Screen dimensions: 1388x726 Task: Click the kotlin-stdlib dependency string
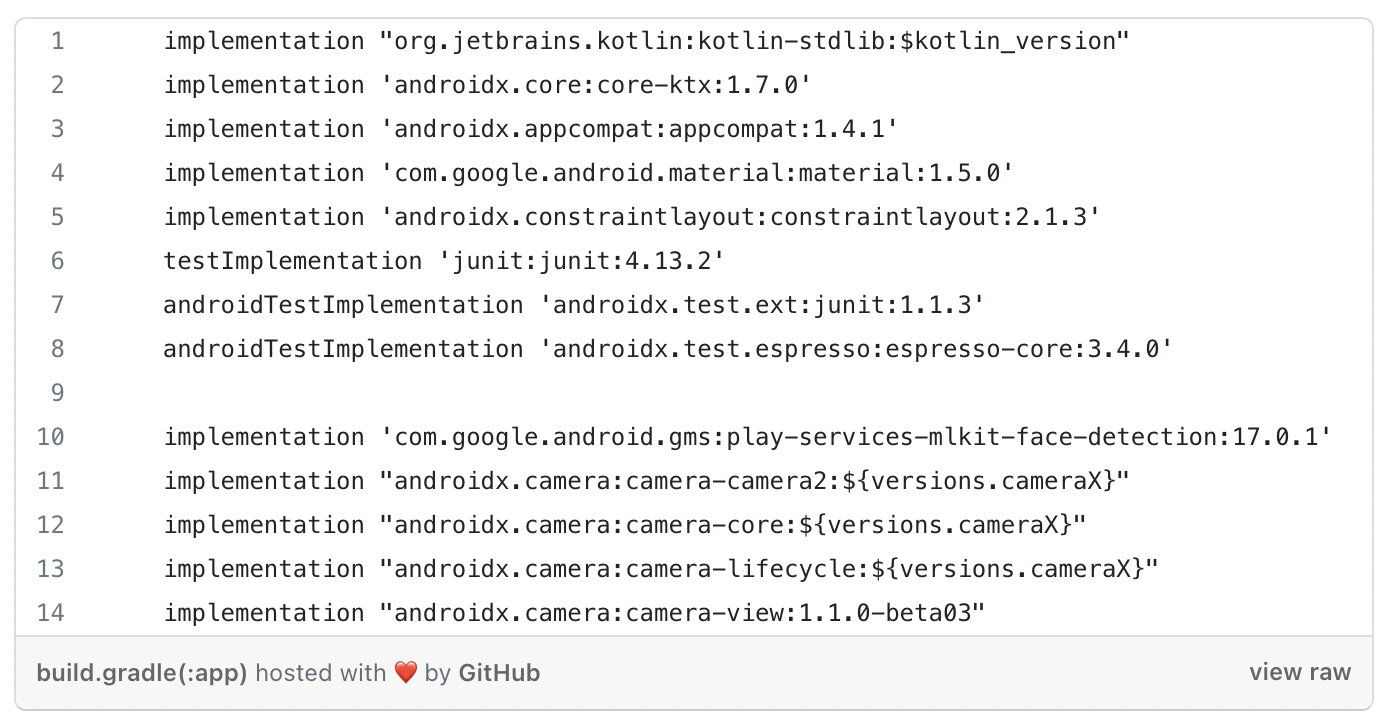click(x=755, y=41)
